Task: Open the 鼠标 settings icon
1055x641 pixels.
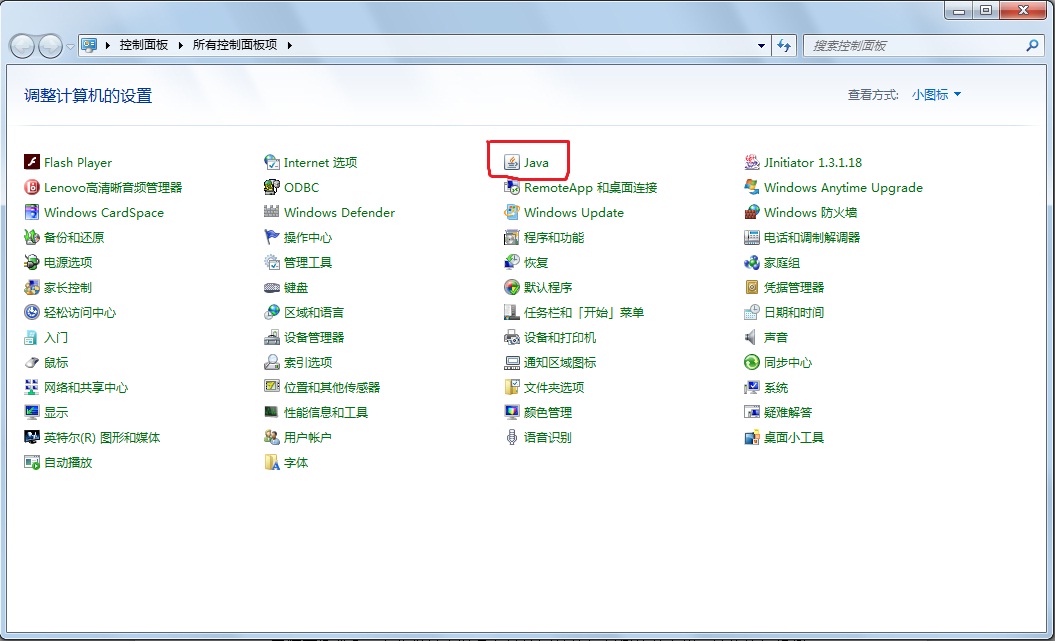Action: pyautogui.click(x=32, y=363)
